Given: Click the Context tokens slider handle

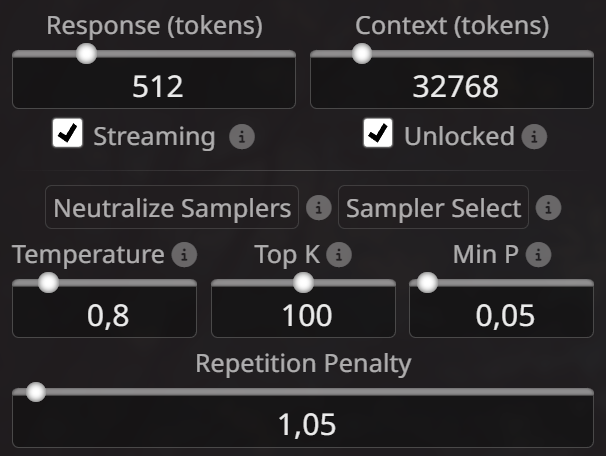Looking at the screenshot, I should pos(362,53).
